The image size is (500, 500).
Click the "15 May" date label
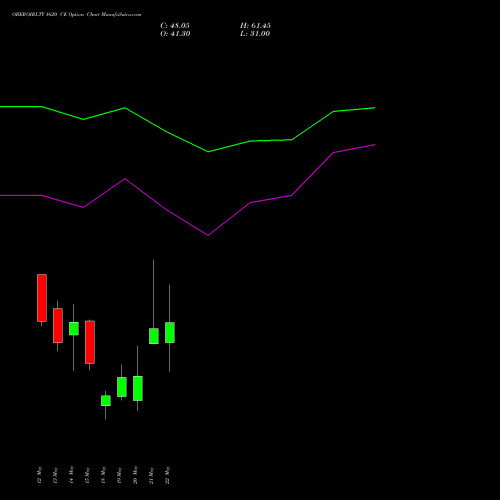coord(87,475)
